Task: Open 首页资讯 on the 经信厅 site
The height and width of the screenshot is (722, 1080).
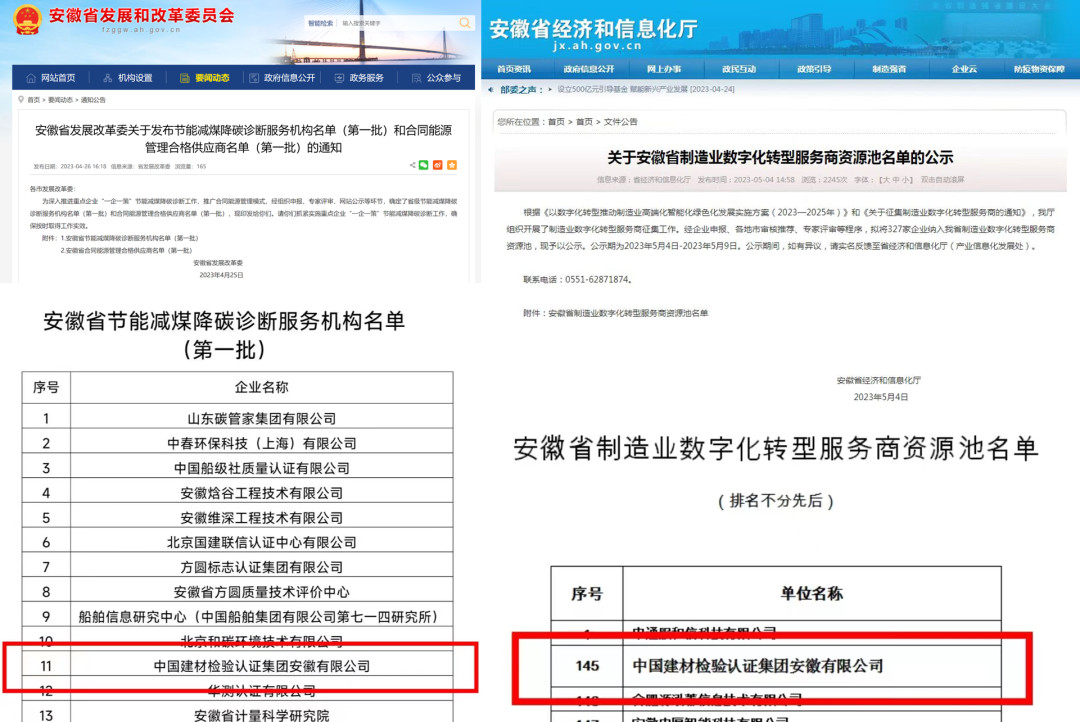Action: 514,69
